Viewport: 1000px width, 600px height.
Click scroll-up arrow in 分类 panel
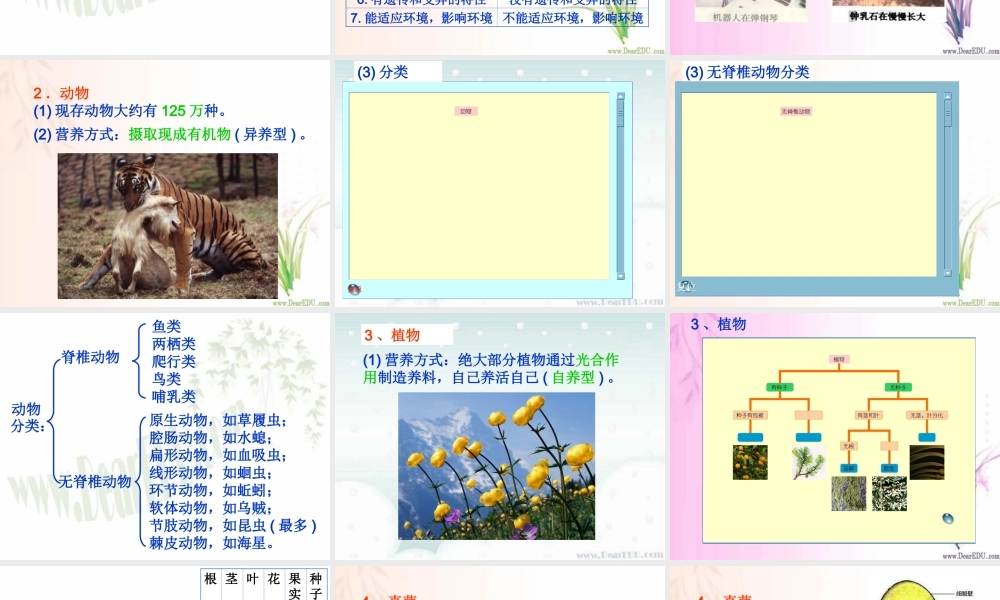(x=620, y=98)
